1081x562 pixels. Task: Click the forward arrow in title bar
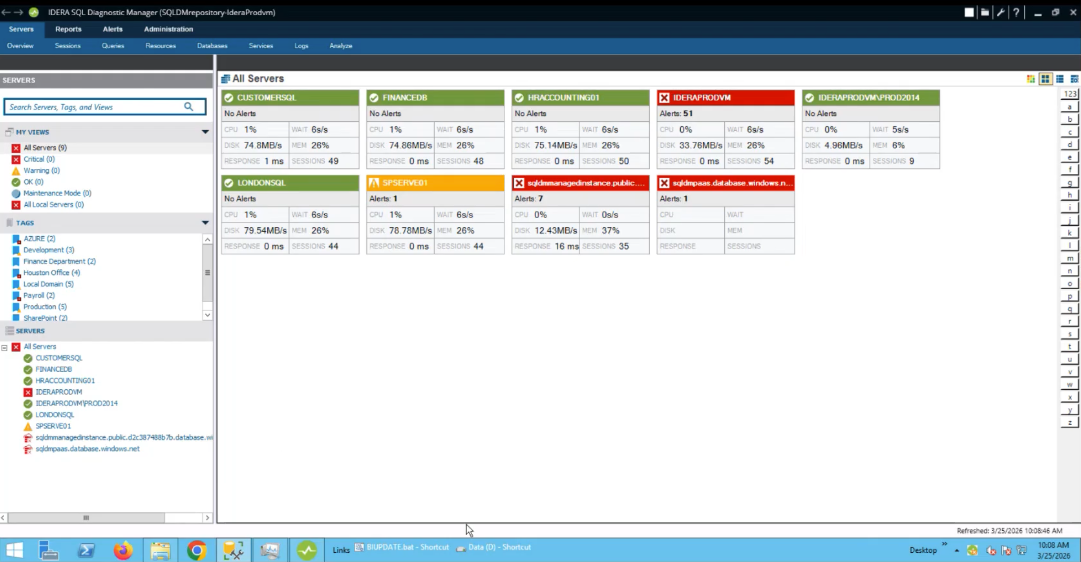(19, 12)
